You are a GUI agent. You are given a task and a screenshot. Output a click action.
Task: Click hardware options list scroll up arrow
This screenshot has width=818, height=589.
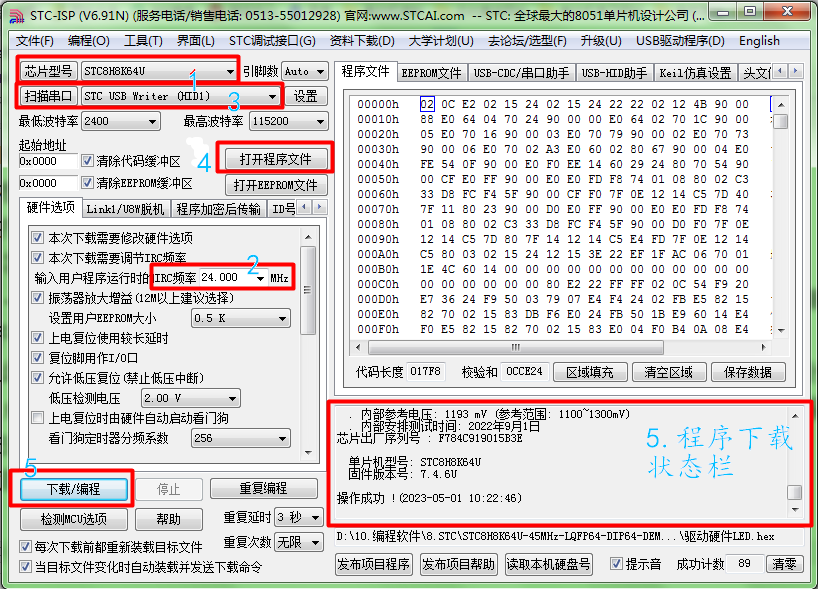pos(308,237)
